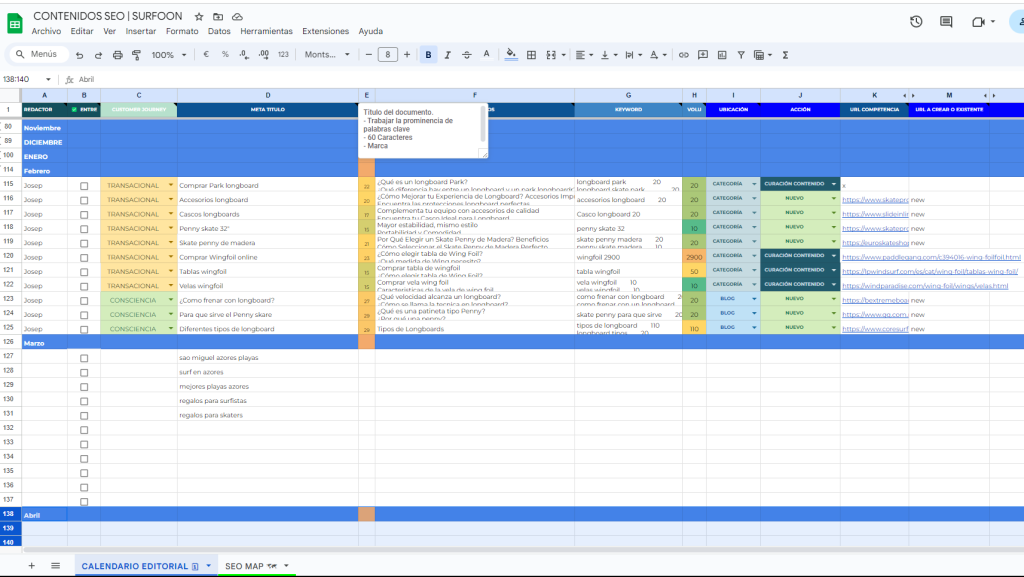Viewport: 1024px width, 577px height.
Task: Toggle checkbox next to sao miguel azores playas
Action: click(84, 358)
